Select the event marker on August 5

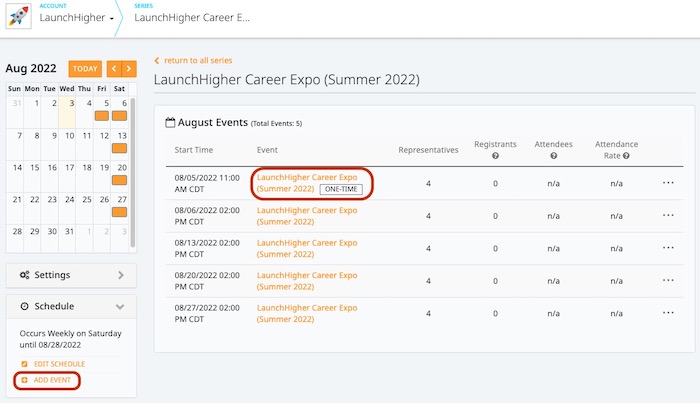[102, 116]
